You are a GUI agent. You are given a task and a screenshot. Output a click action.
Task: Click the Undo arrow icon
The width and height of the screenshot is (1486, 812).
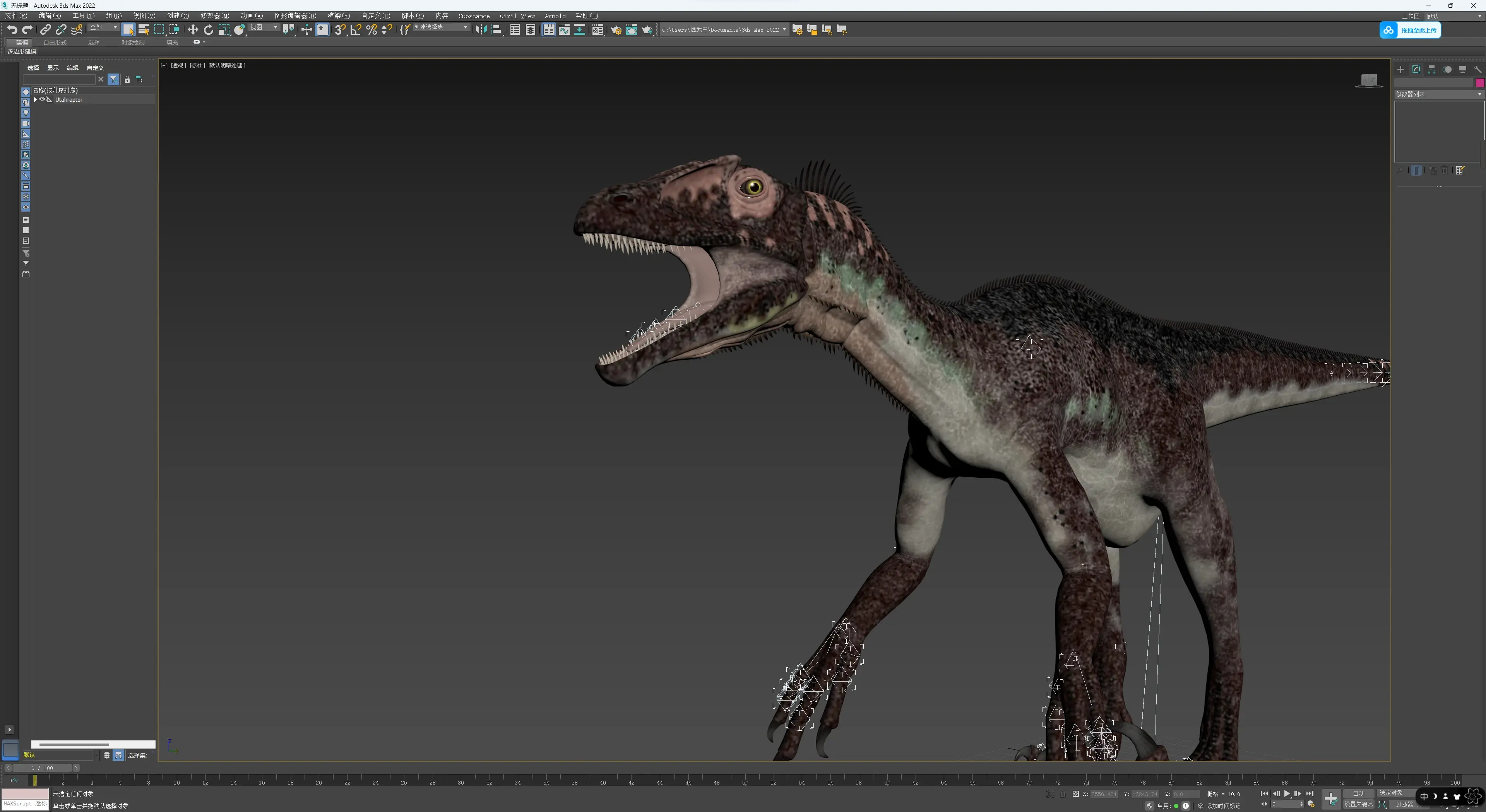point(12,29)
